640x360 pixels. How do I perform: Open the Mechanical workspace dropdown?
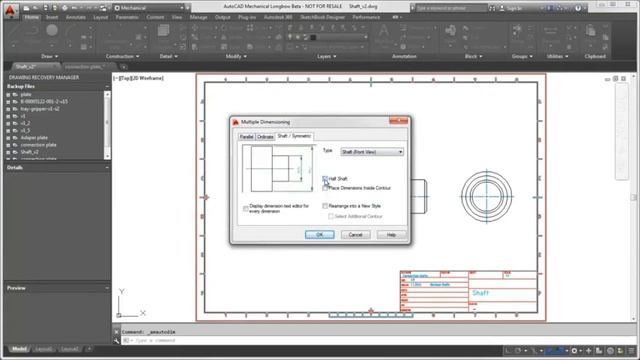149,8
